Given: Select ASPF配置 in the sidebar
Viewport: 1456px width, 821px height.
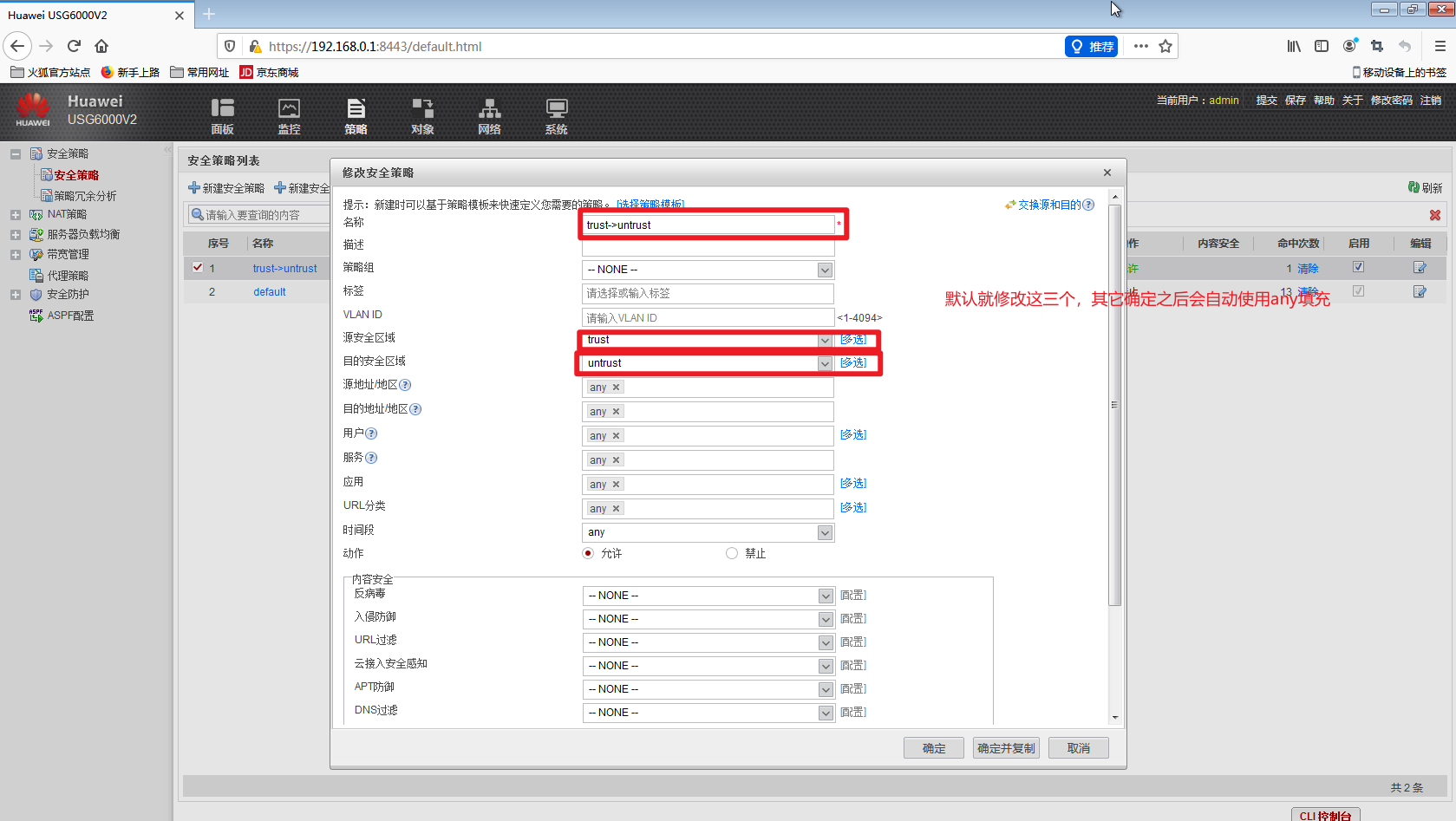Looking at the screenshot, I should pyautogui.click(x=70, y=316).
